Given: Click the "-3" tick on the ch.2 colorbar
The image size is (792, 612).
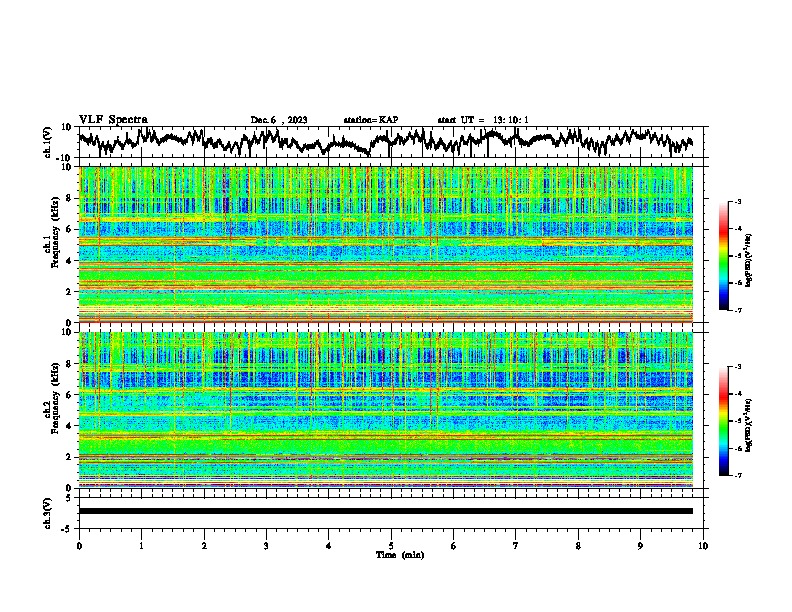Looking at the screenshot, I should coord(738,367).
